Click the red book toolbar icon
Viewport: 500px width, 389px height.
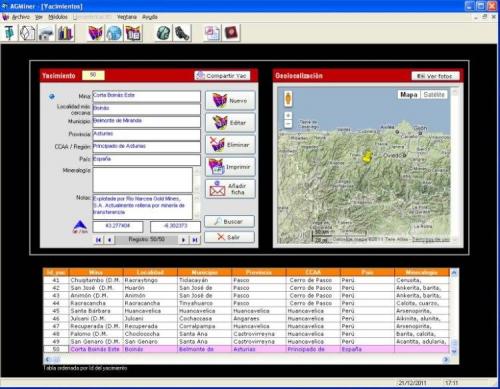[x=232, y=33]
